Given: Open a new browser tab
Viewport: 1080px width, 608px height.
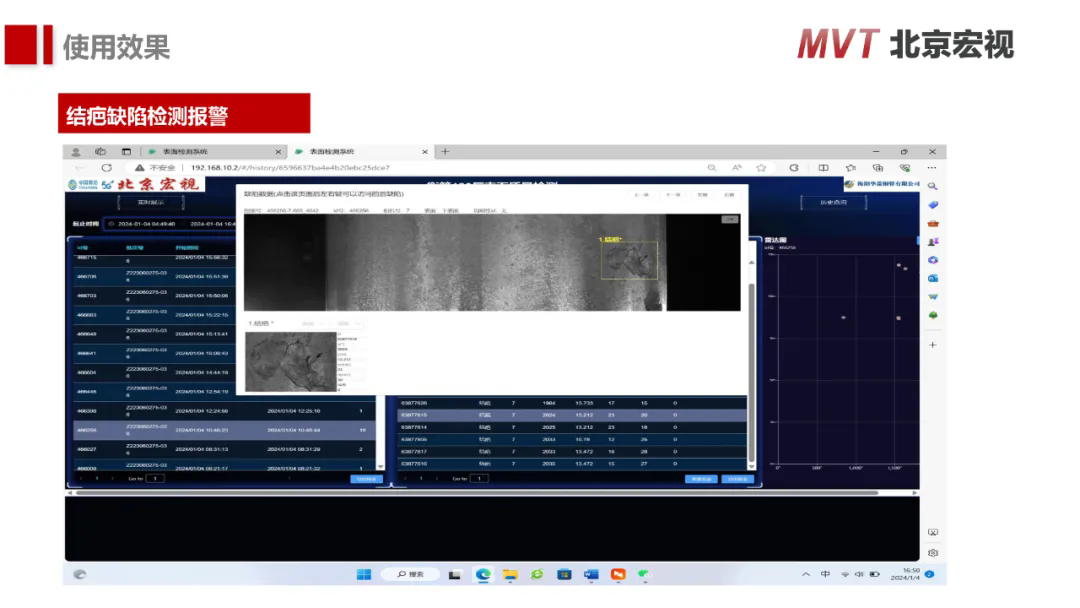Looking at the screenshot, I should click(445, 152).
